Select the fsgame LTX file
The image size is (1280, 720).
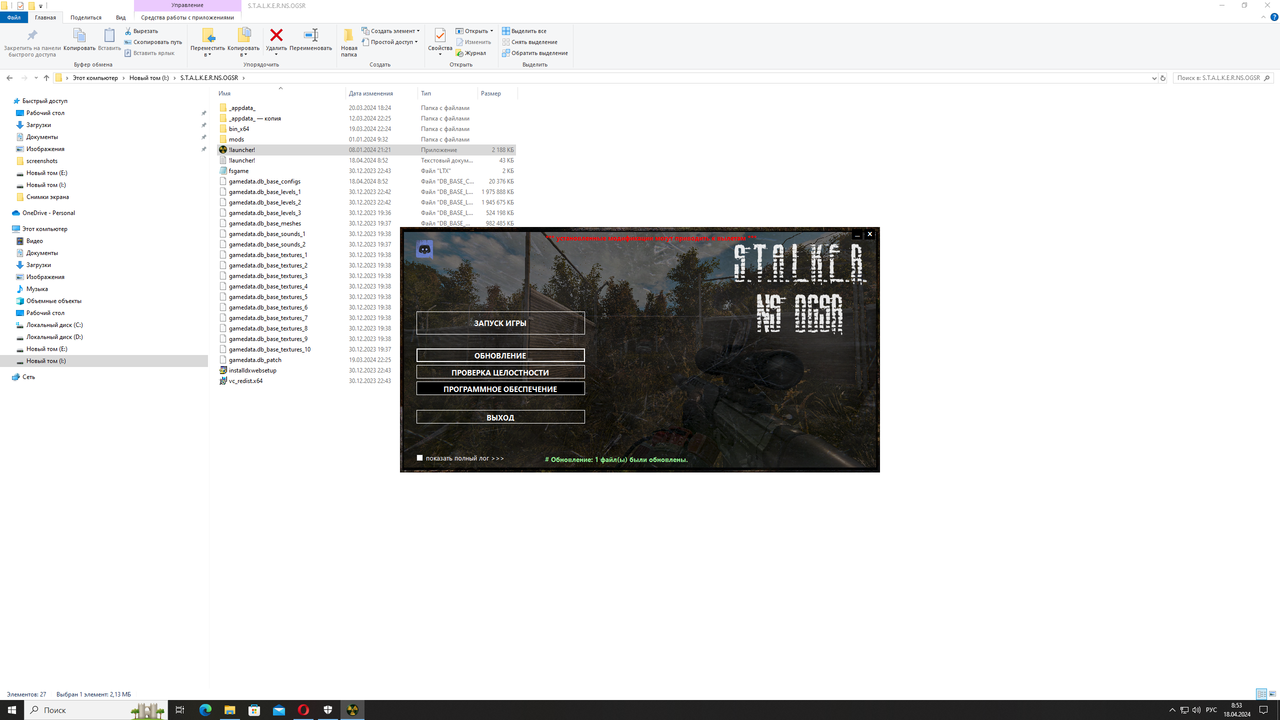[x=239, y=171]
